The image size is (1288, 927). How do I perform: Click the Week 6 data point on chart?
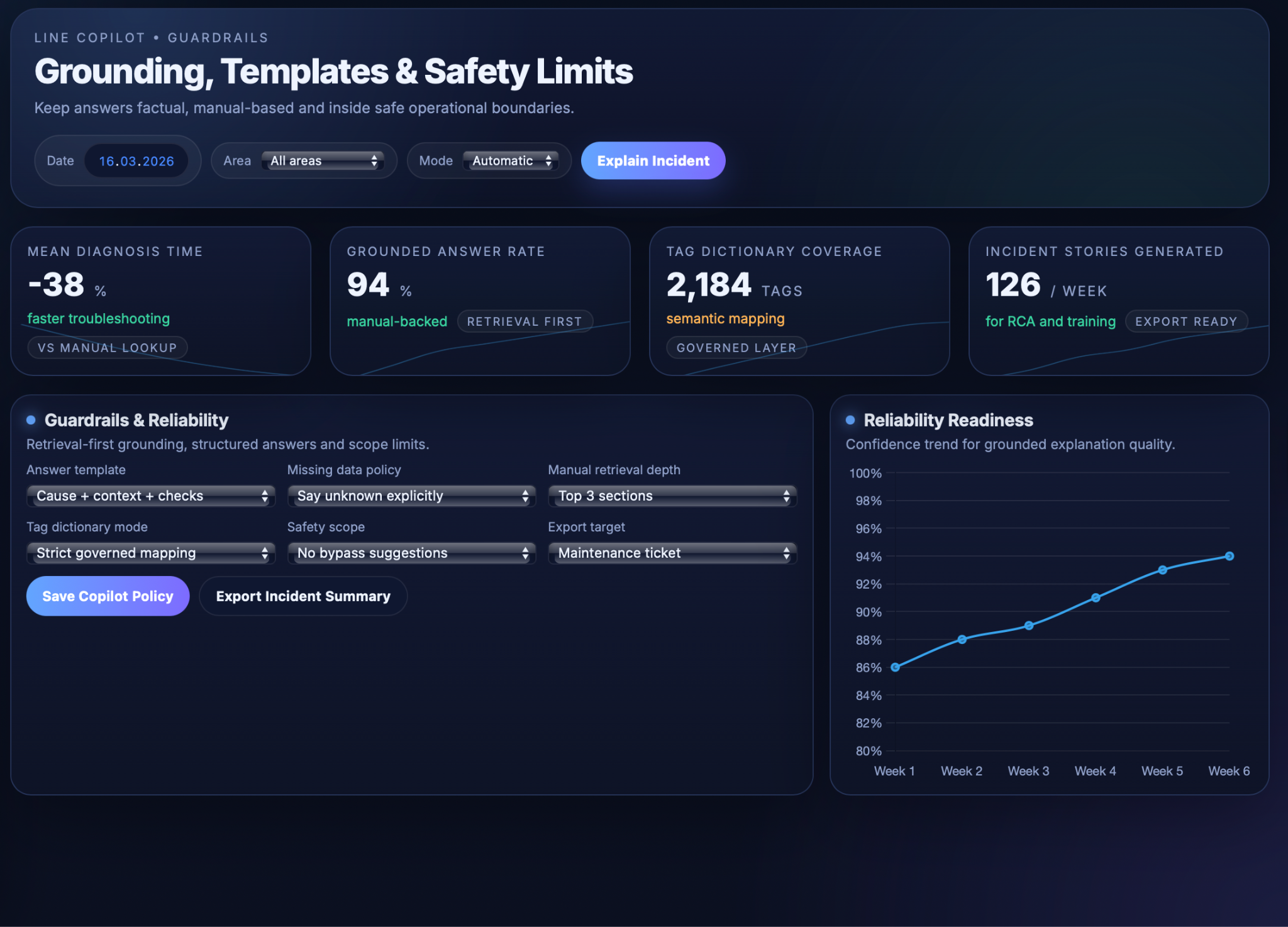(1230, 556)
